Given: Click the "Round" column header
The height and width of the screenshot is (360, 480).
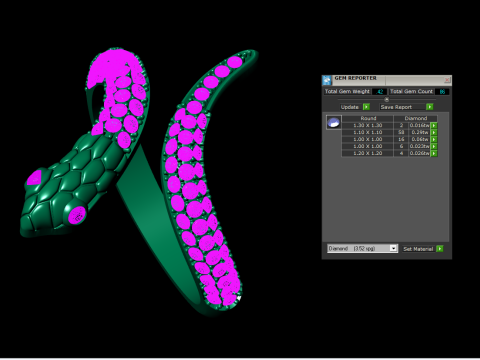Looking at the screenshot, I should pos(368,118).
